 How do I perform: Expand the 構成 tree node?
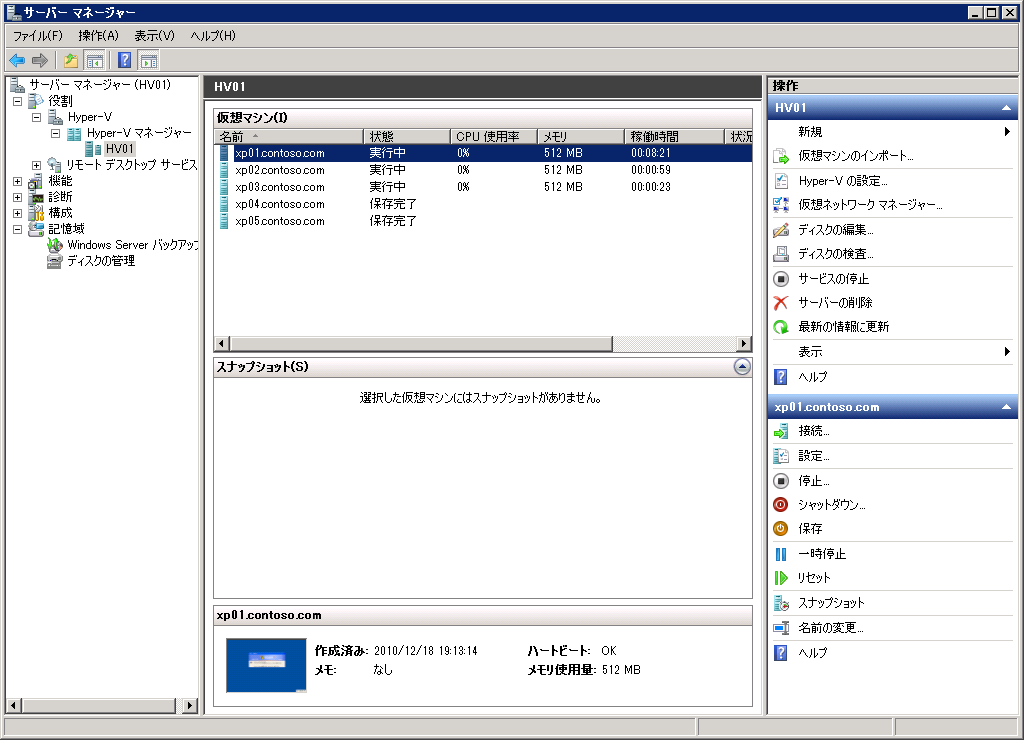[18, 214]
